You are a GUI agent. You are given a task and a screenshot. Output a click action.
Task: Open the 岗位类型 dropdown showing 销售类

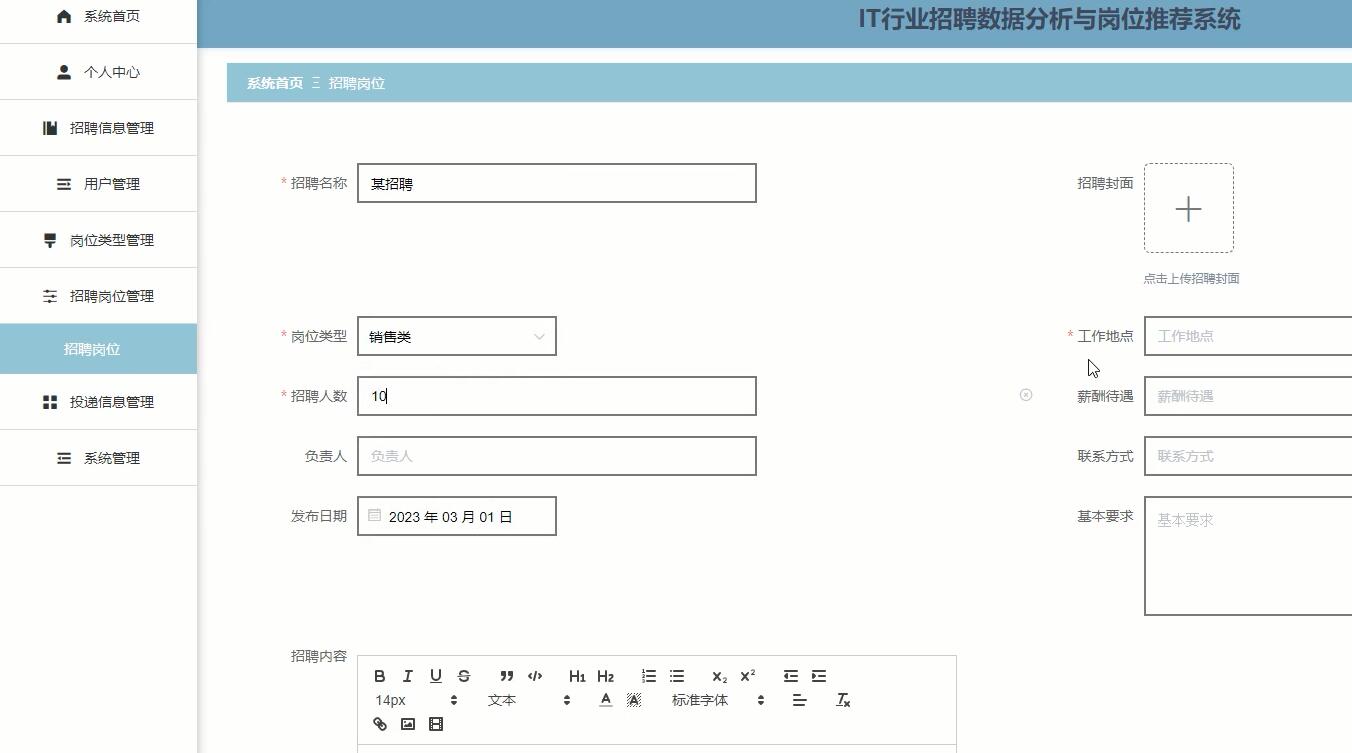coord(457,336)
